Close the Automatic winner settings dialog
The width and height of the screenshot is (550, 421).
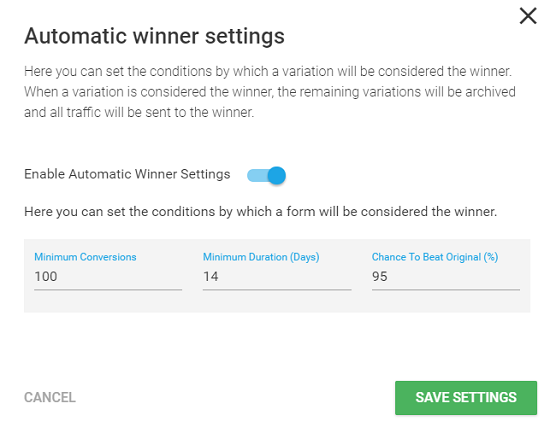point(528,16)
